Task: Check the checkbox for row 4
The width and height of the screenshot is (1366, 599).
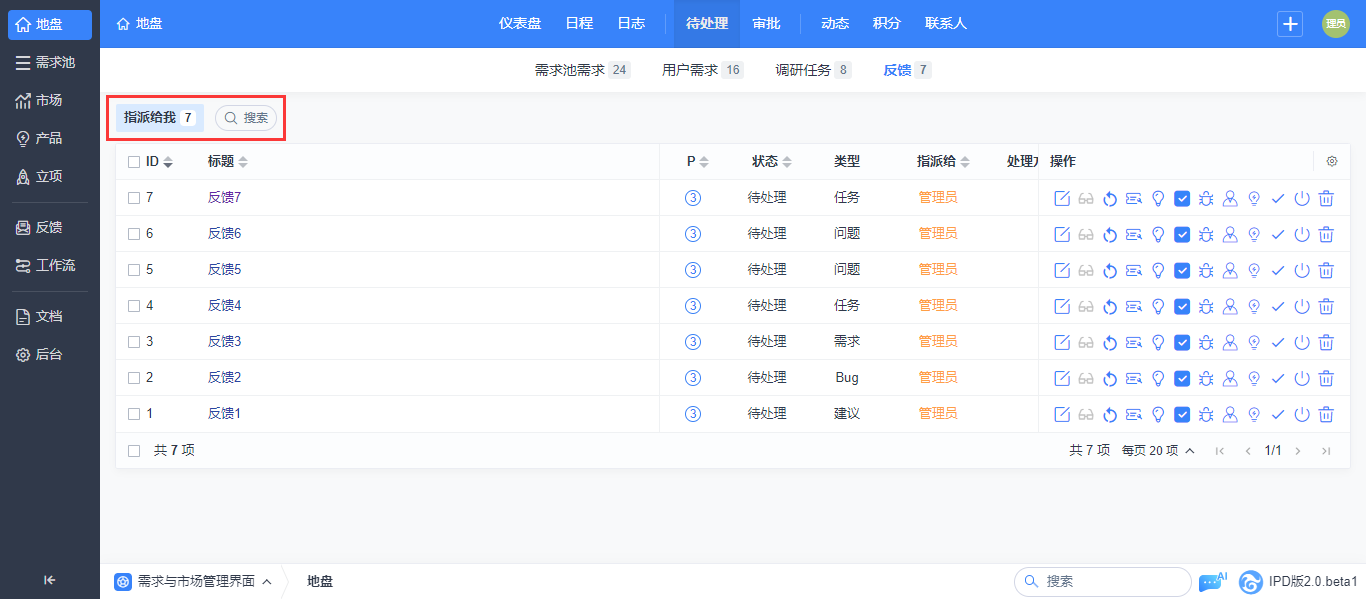Action: (x=134, y=306)
